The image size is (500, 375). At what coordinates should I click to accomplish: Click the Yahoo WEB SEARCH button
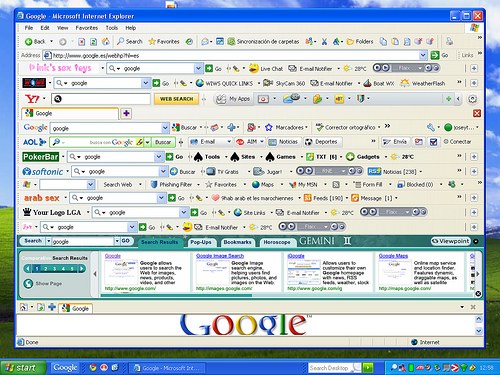176,99
